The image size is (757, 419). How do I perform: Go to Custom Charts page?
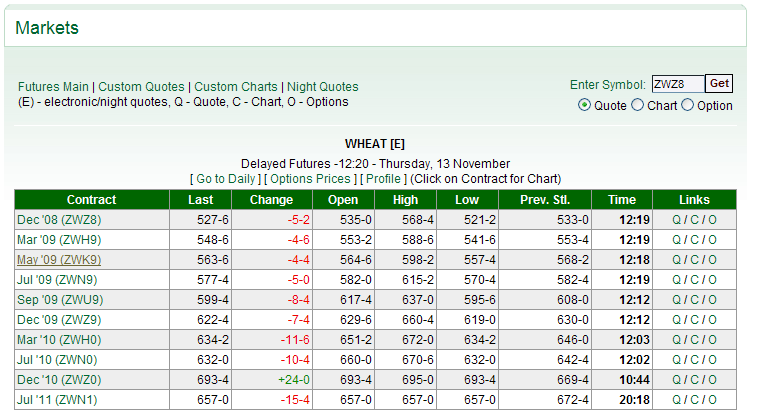(235, 87)
